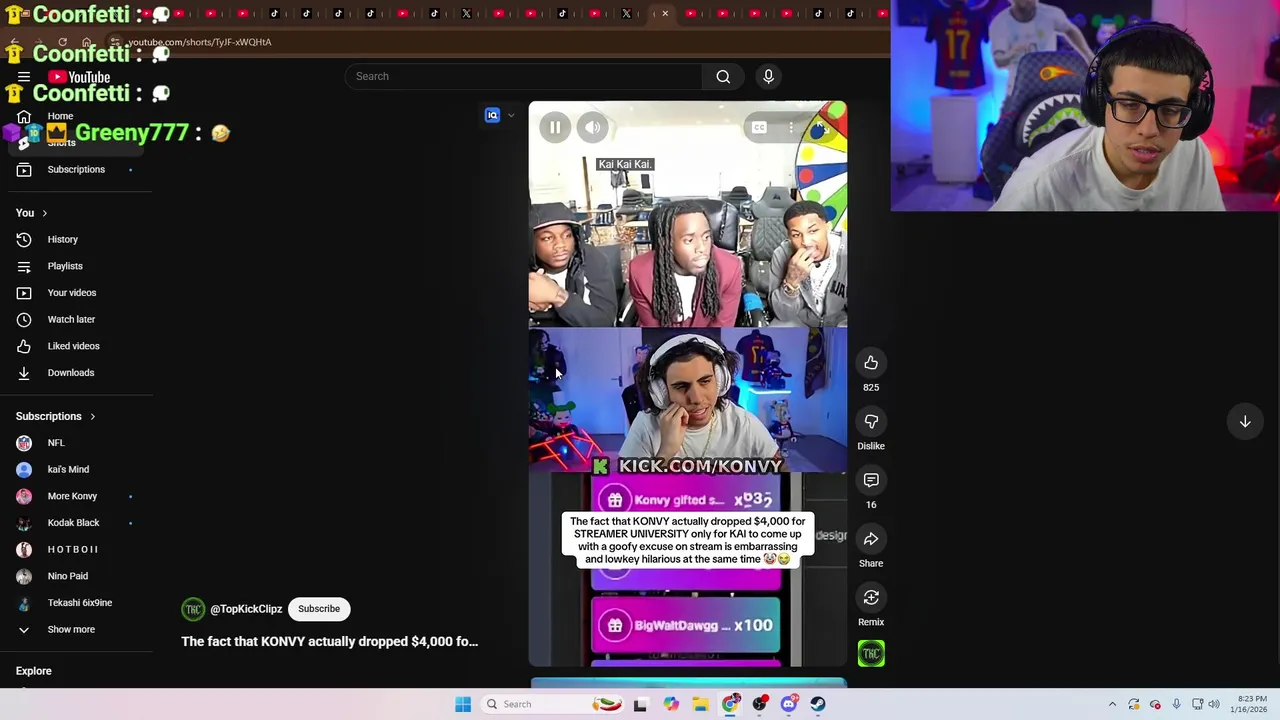Click the magnifier search button
Image resolution: width=1280 pixels, height=720 pixels.
click(x=723, y=76)
